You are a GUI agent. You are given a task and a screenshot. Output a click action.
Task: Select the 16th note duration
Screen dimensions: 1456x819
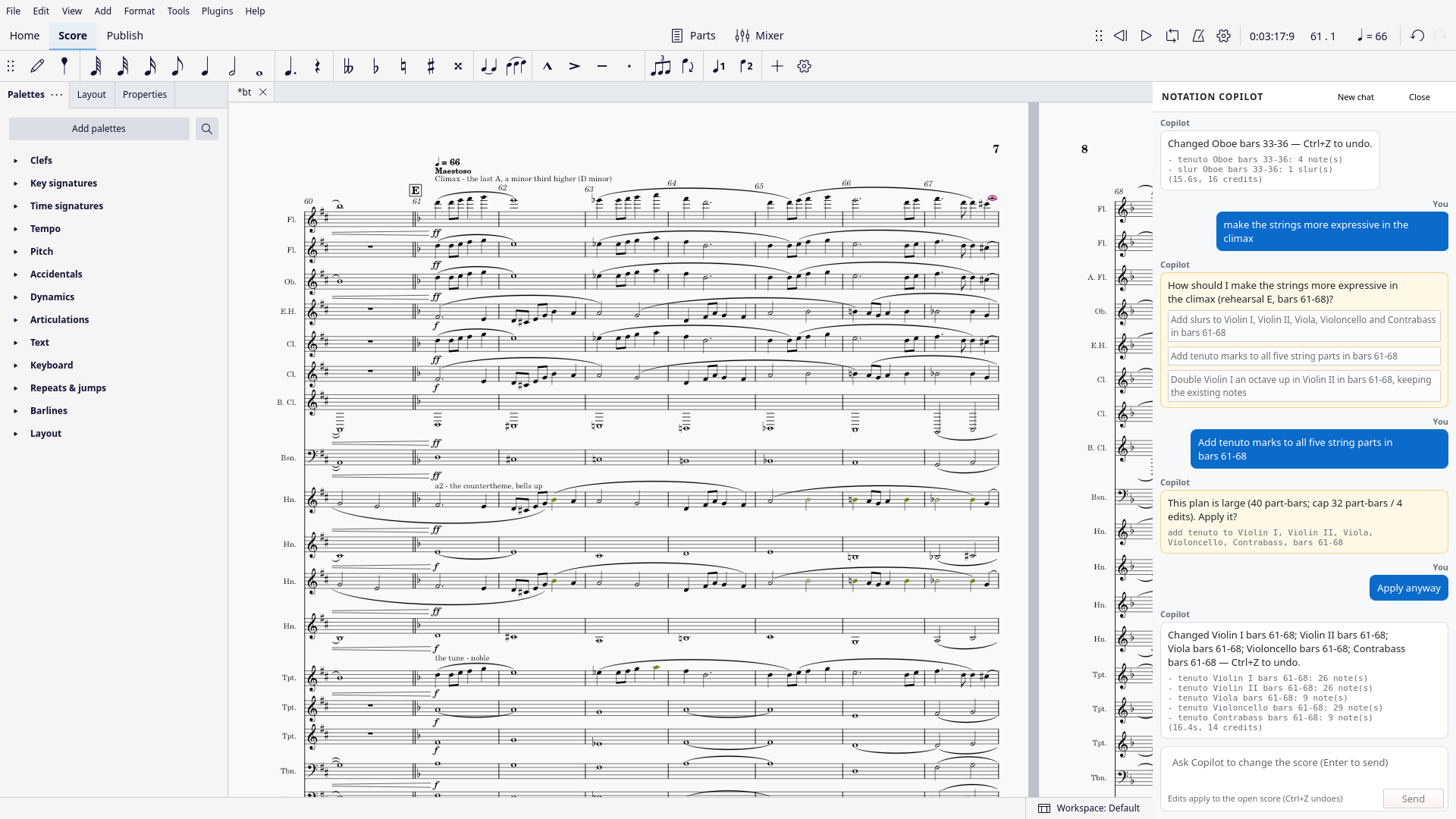click(x=150, y=67)
